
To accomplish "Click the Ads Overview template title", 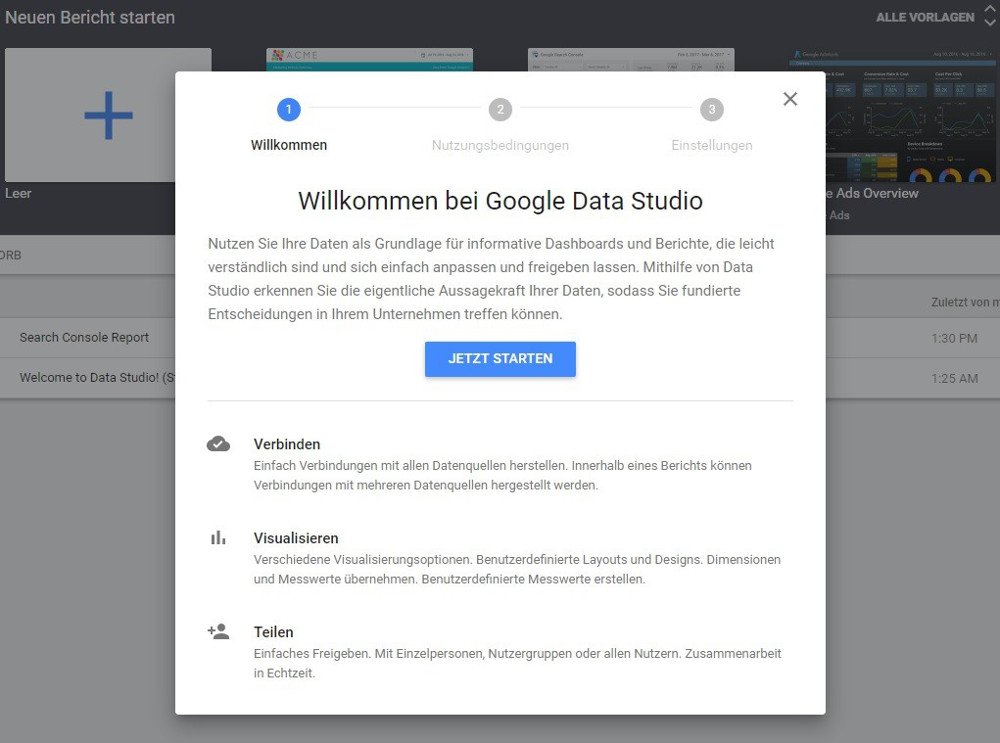I will pyautogui.click(x=872, y=193).
